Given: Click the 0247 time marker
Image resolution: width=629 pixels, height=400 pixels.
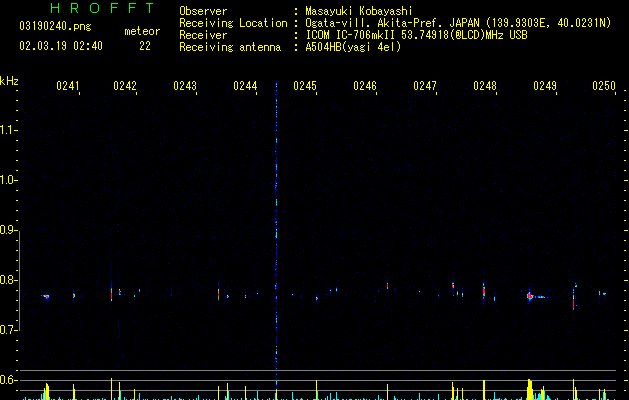Looking at the screenshot, I should point(425,86).
